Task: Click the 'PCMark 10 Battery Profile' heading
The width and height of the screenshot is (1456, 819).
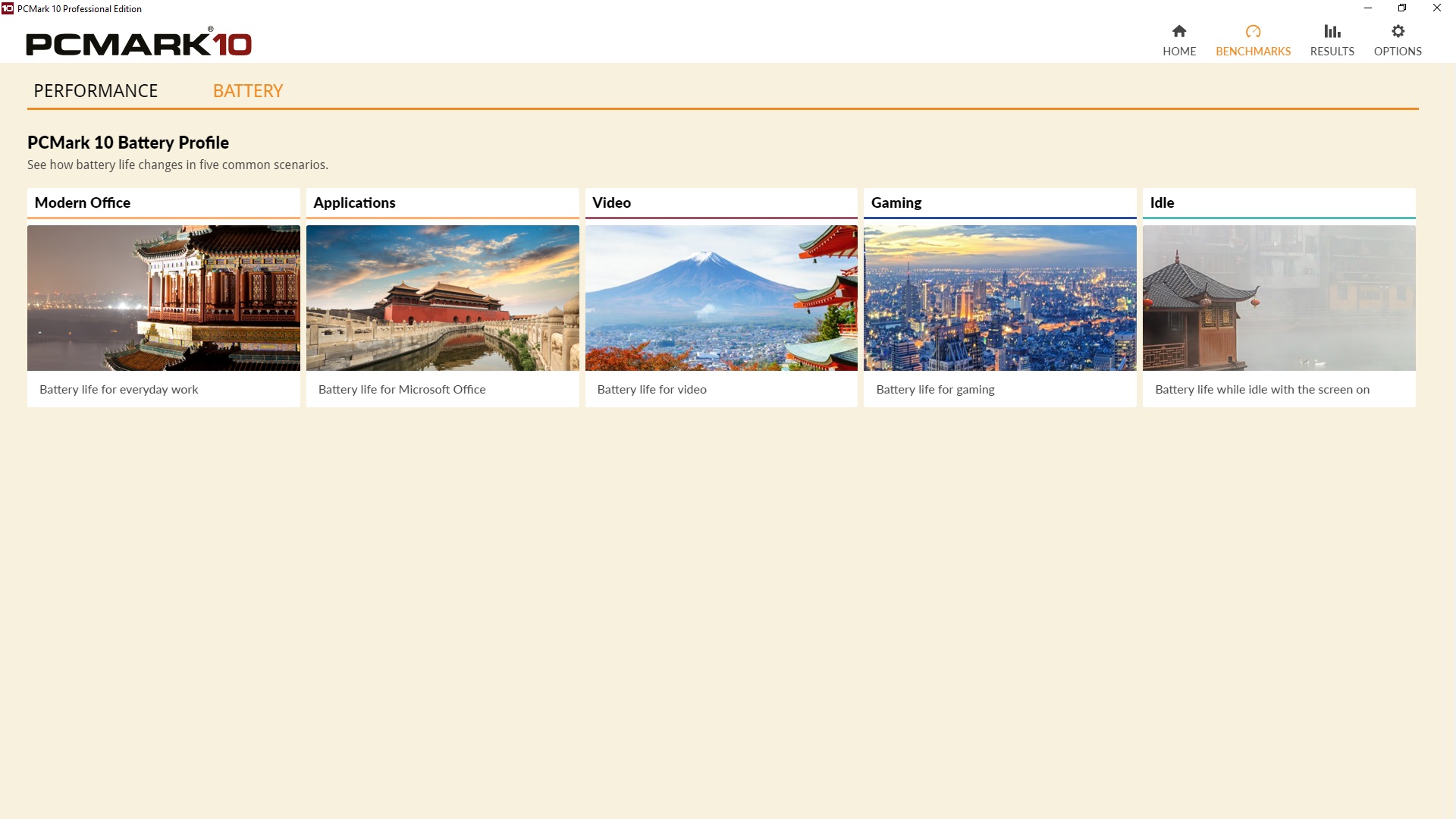Action: point(128,143)
